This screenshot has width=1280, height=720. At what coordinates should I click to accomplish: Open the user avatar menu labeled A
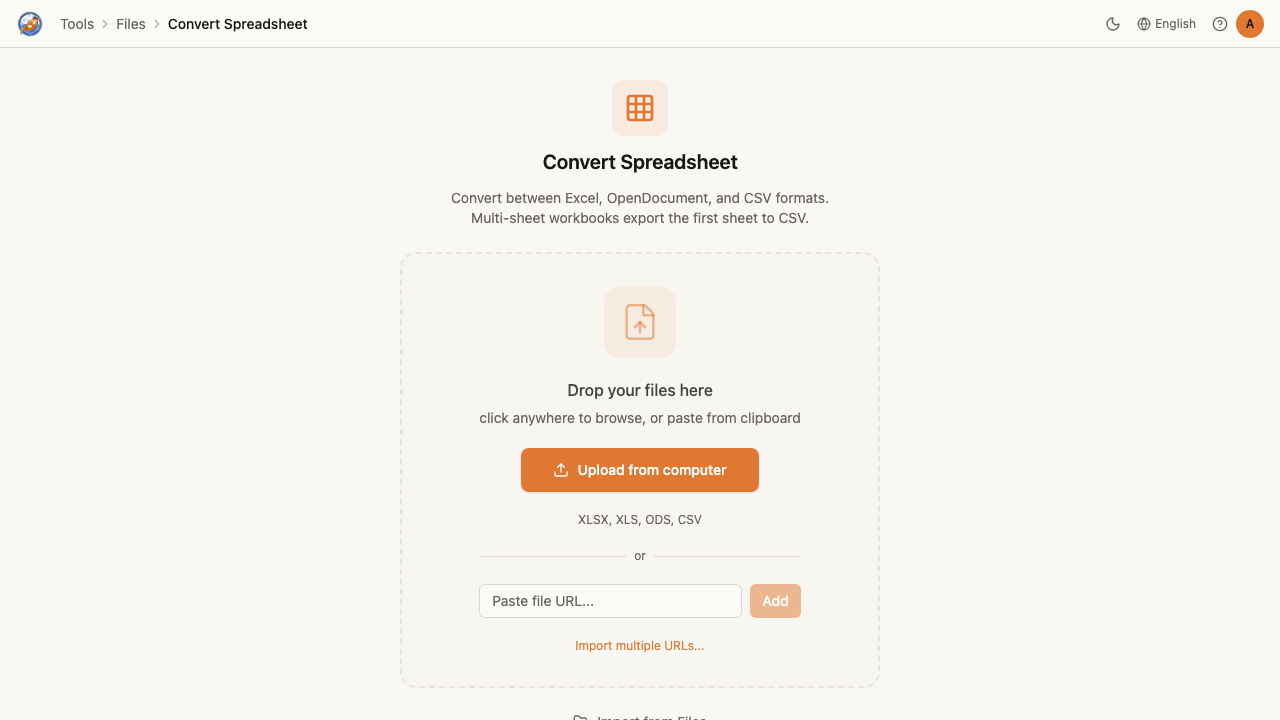coord(1250,24)
